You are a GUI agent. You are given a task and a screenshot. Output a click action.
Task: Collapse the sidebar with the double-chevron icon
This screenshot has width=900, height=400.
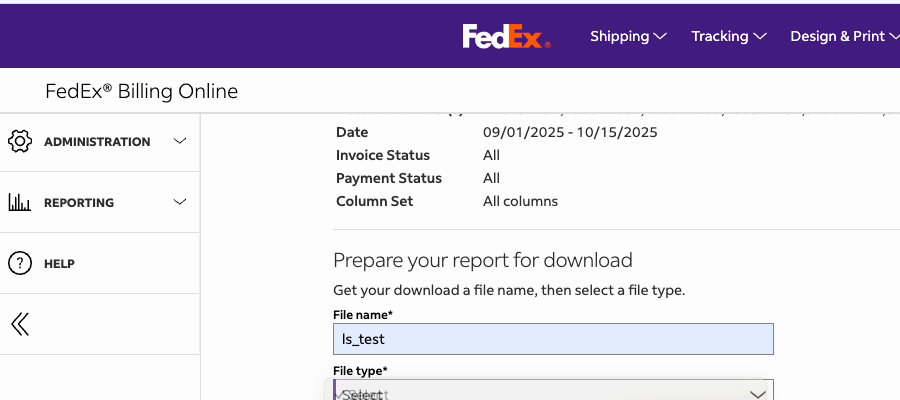[x=20, y=324]
